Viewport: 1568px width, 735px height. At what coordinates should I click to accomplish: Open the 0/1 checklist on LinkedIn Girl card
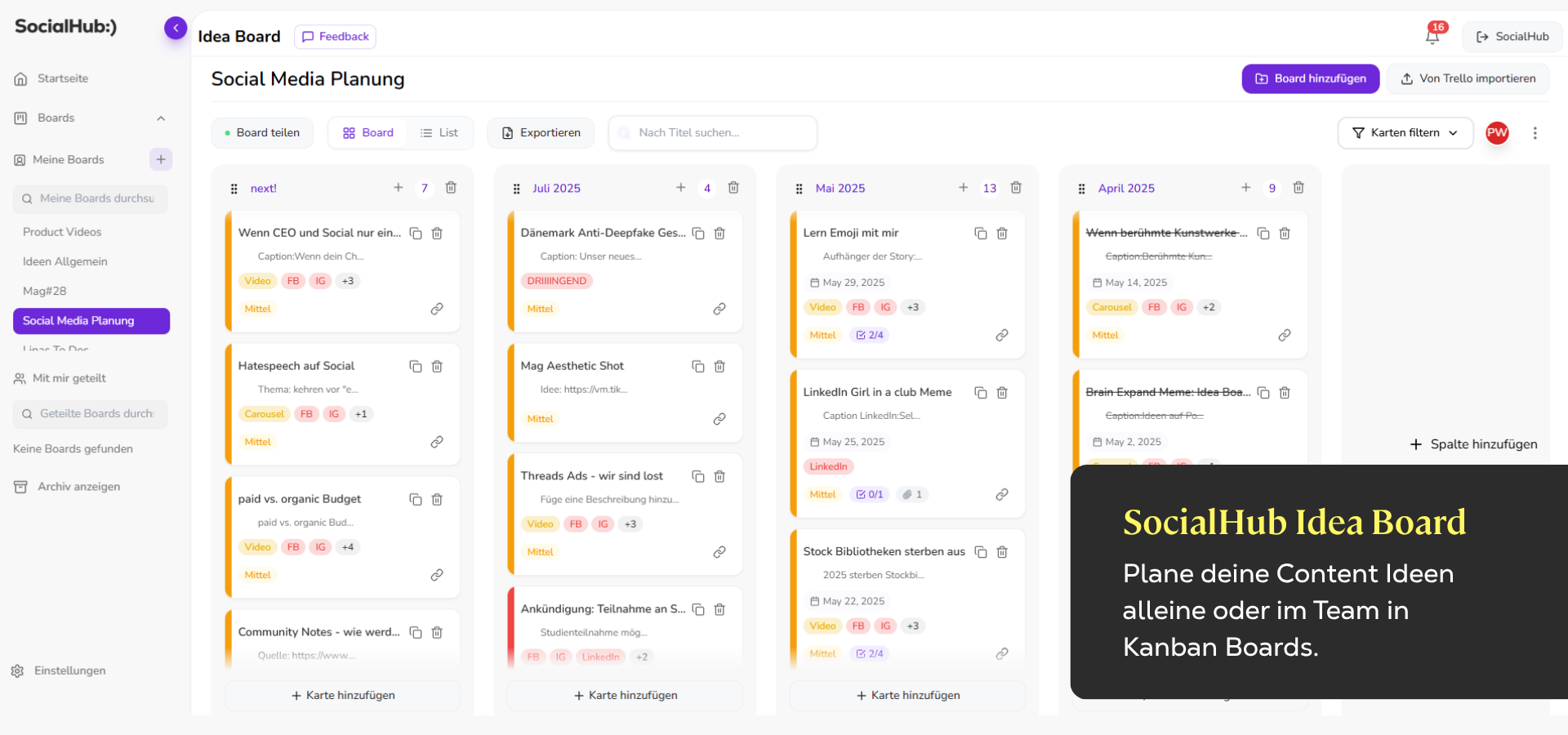point(870,495)
